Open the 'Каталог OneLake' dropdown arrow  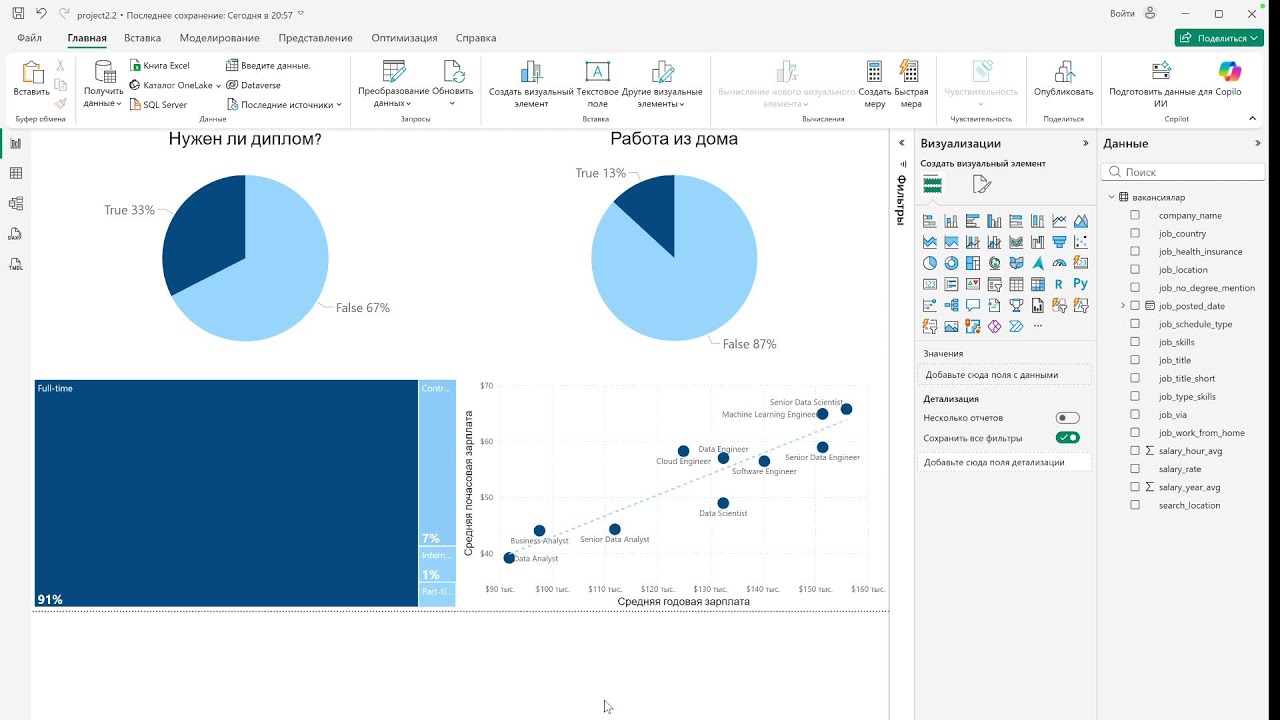pos(218,86)
